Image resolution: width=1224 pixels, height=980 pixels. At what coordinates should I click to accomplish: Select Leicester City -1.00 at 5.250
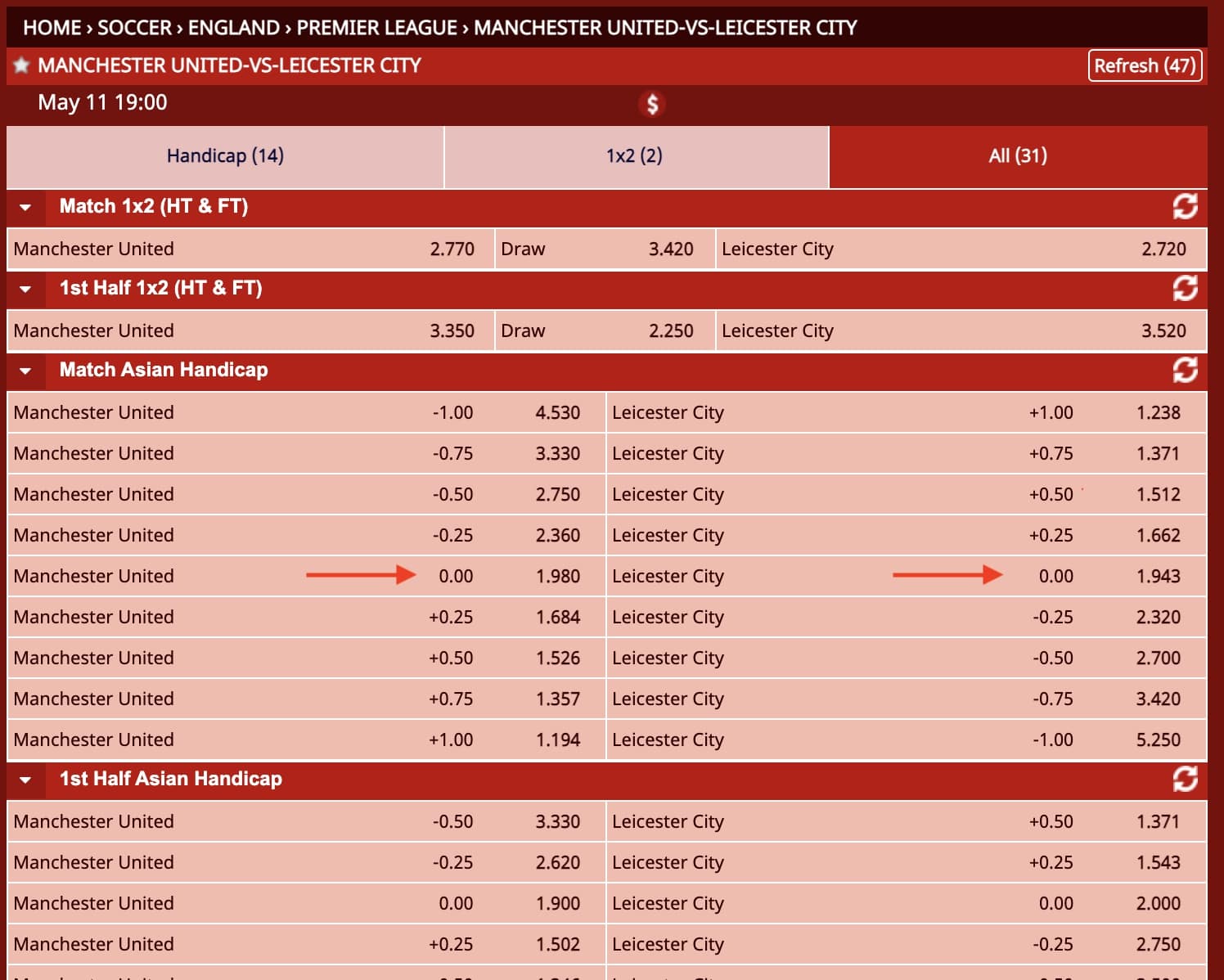coord(907,739)
